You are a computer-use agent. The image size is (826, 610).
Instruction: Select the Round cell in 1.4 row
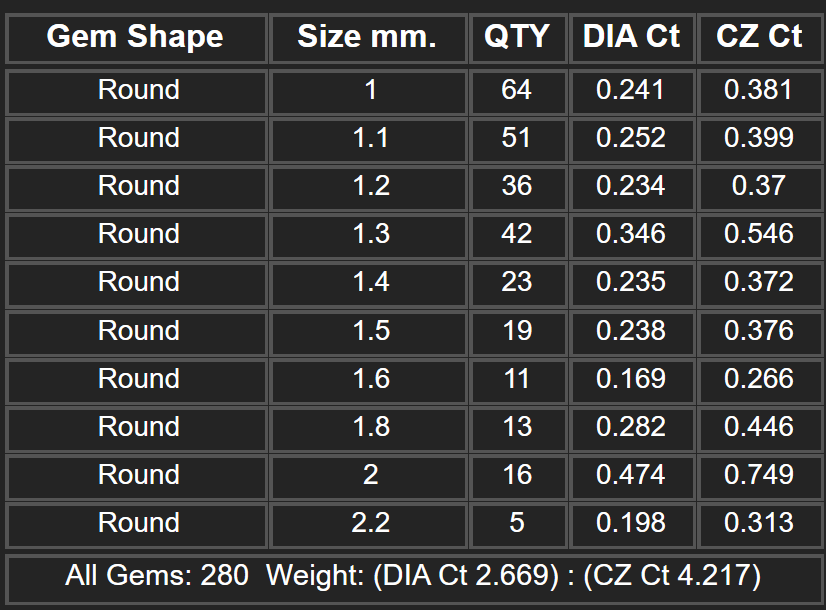point(136,284)
